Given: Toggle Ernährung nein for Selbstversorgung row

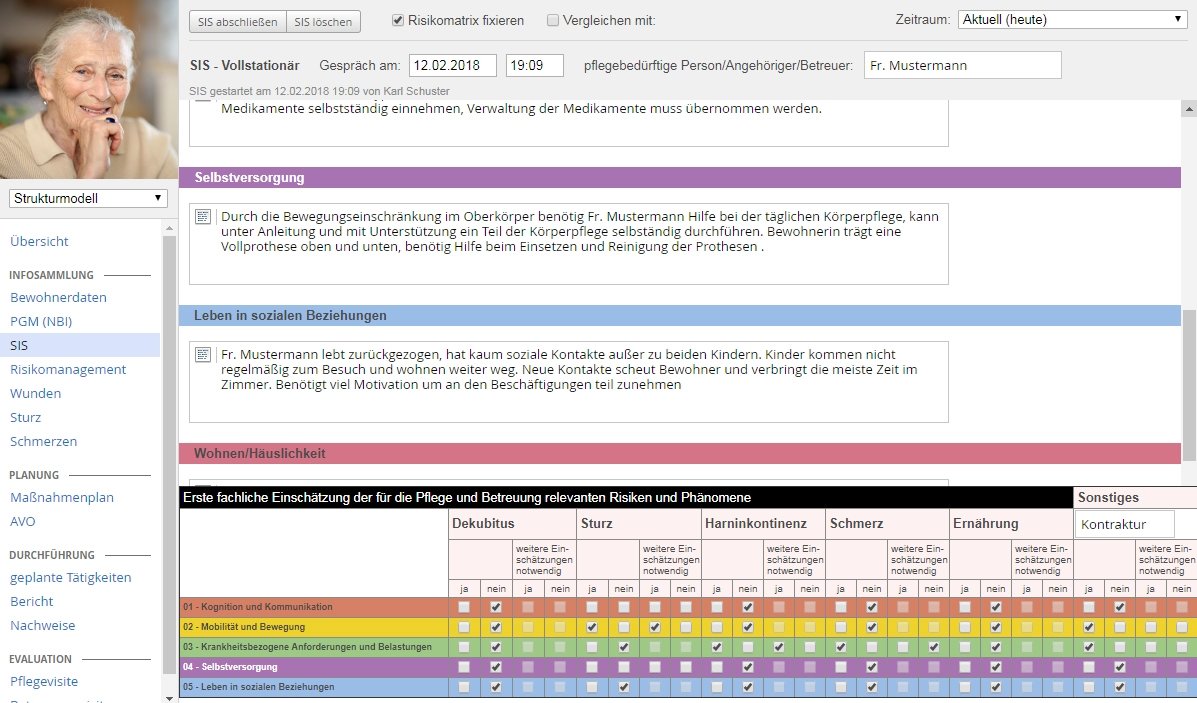Looking at the screenshot, I should click(x=995, y=666).
